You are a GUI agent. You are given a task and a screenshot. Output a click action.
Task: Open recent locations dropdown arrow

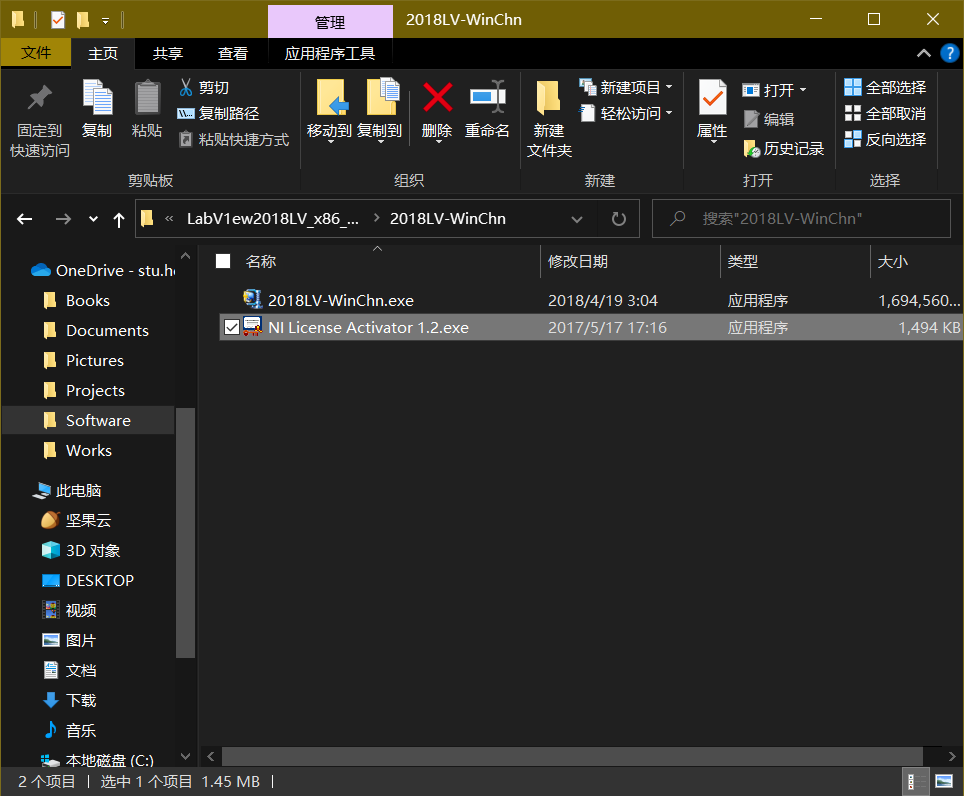93,219
